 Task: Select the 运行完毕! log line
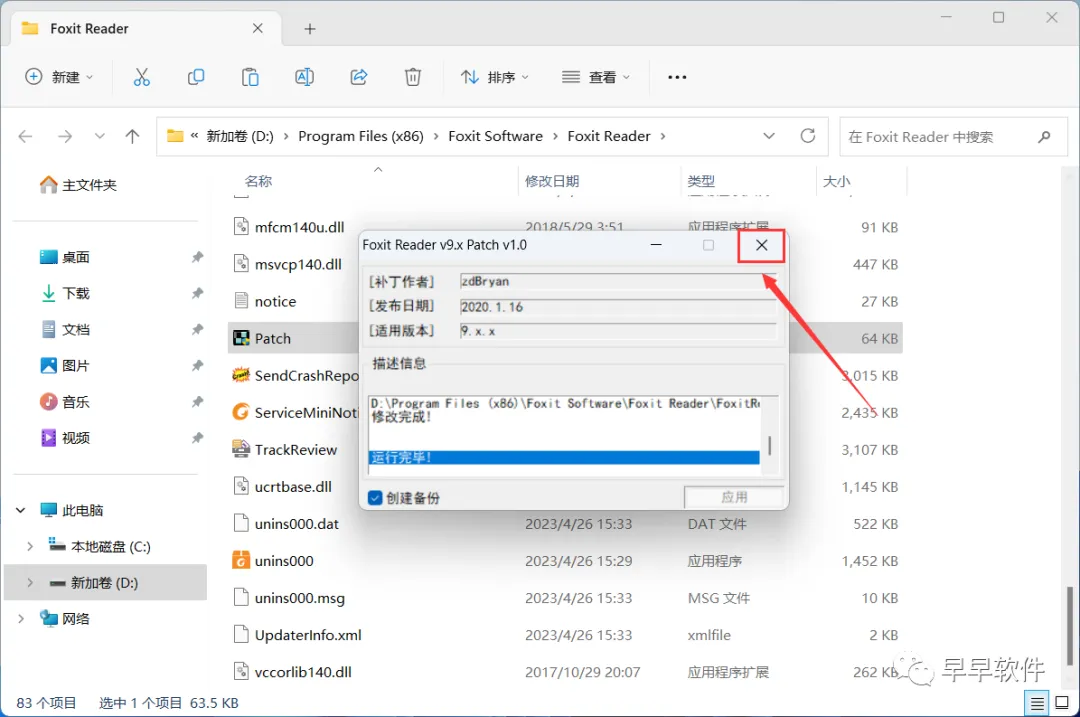point(563,457)
